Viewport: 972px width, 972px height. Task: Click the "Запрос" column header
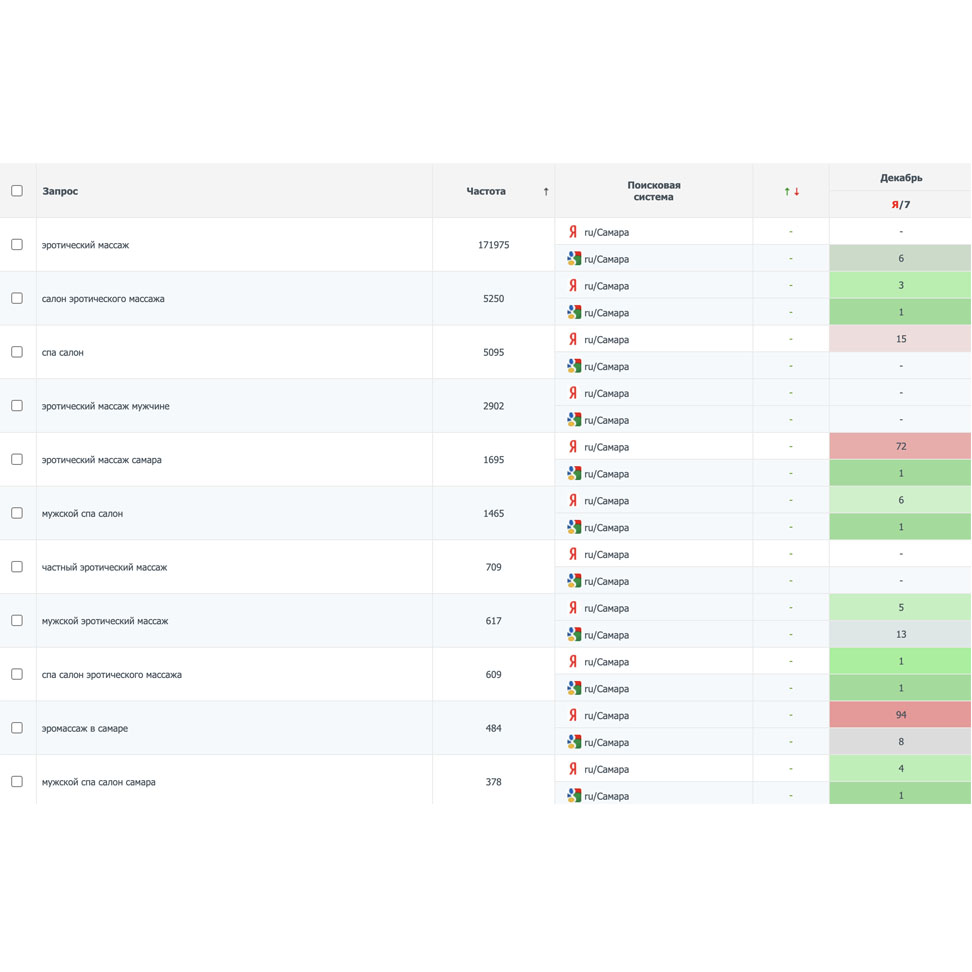point(60,191)
